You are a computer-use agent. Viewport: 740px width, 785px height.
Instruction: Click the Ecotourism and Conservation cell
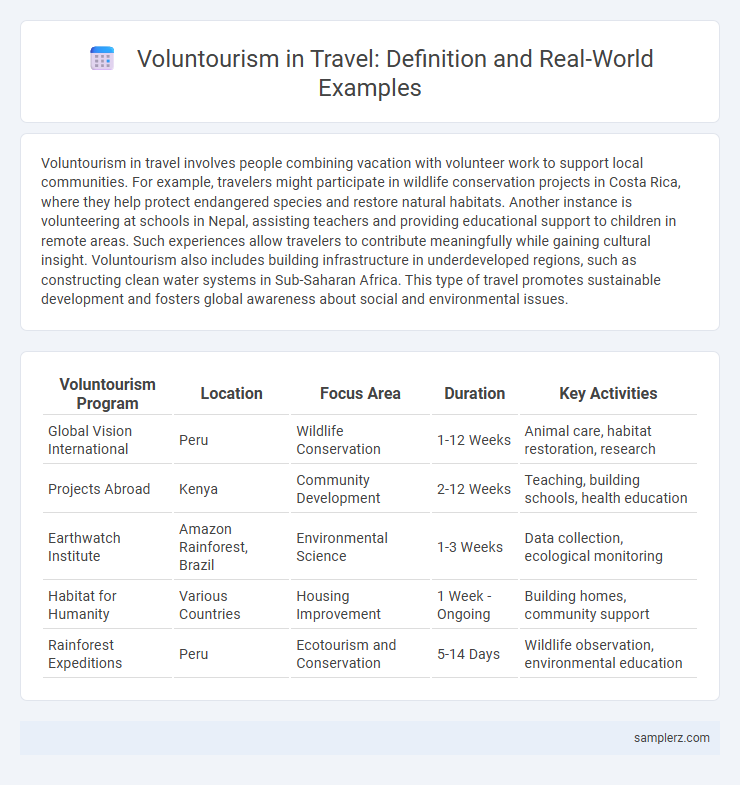(360, 654)
